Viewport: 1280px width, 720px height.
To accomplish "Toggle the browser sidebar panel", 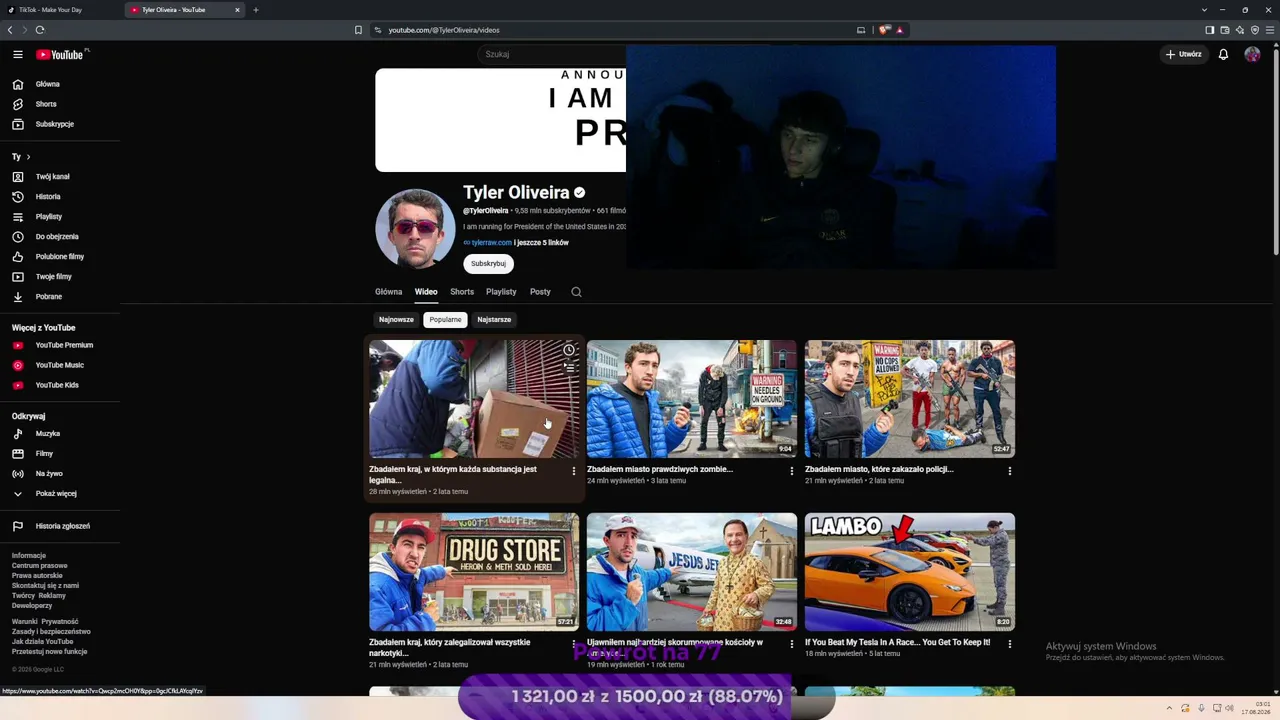I will coord(1210,30).
